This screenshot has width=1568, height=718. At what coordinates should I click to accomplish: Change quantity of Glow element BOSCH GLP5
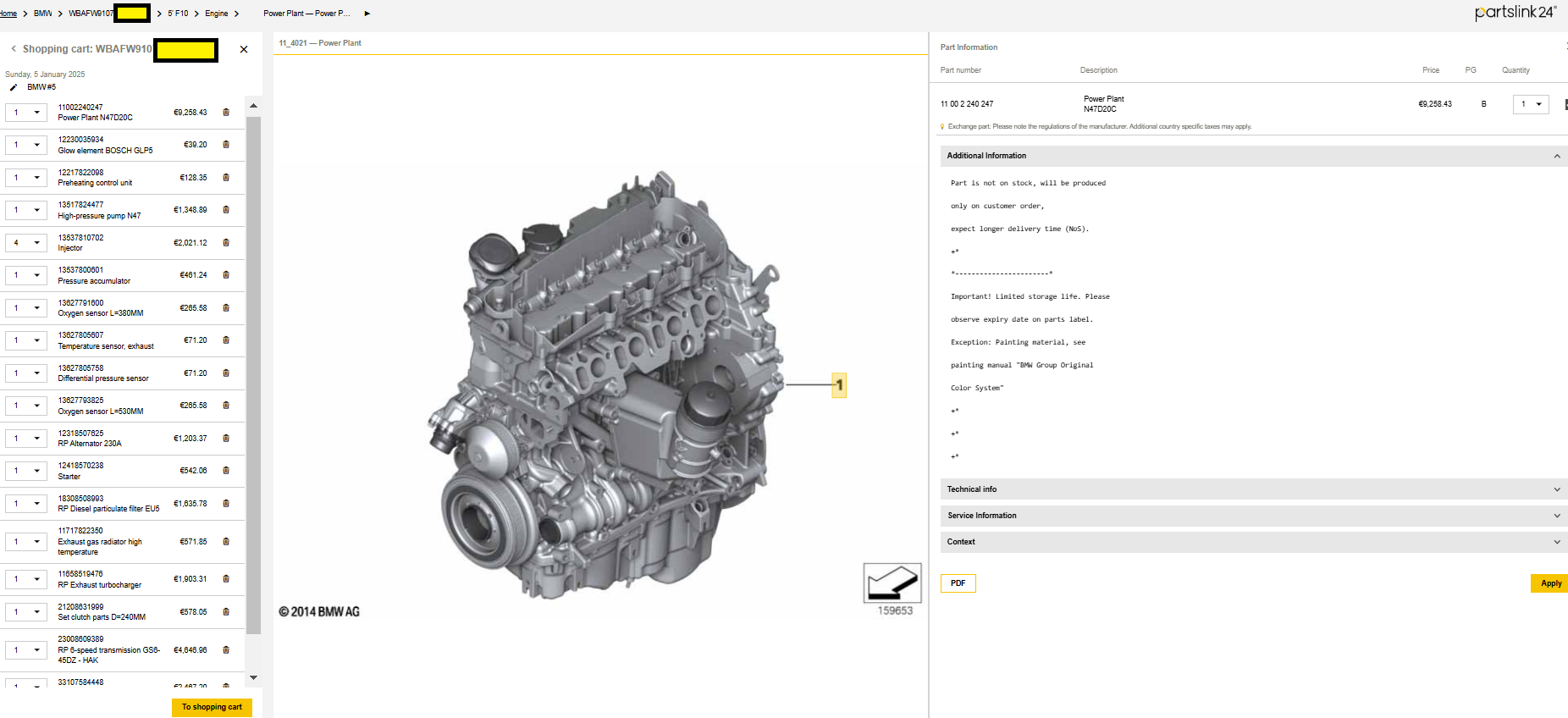point(26,145)
